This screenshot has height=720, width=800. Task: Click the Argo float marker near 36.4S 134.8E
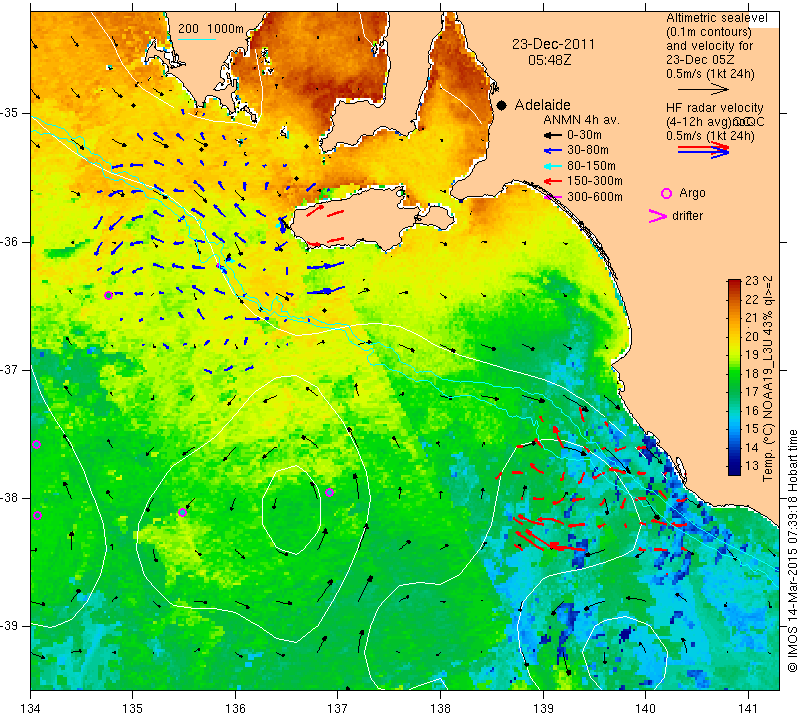108,295
